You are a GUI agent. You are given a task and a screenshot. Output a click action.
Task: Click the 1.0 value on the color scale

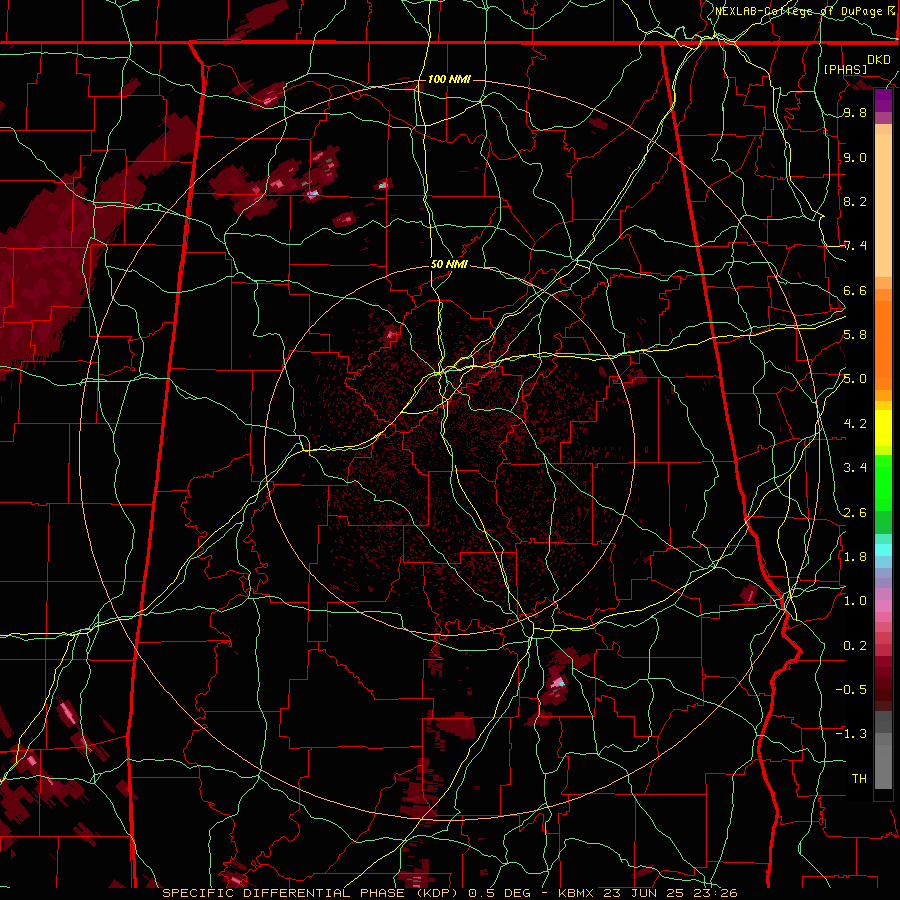[x=855, y=601]
